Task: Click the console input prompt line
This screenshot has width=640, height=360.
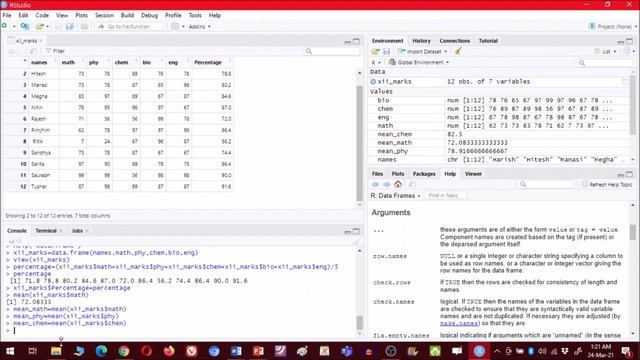Action: tap(180, 331)
